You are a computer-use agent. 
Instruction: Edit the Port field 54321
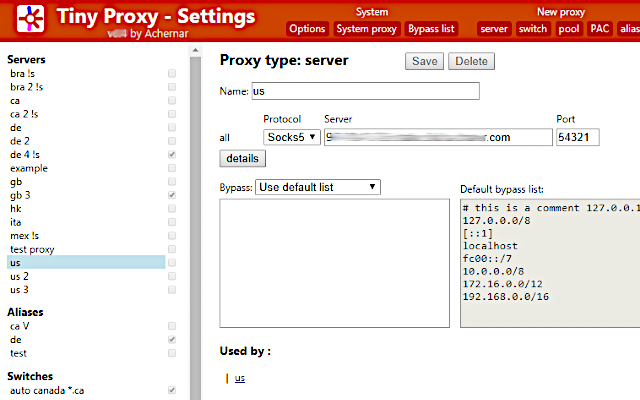click(x=578, y=137)
